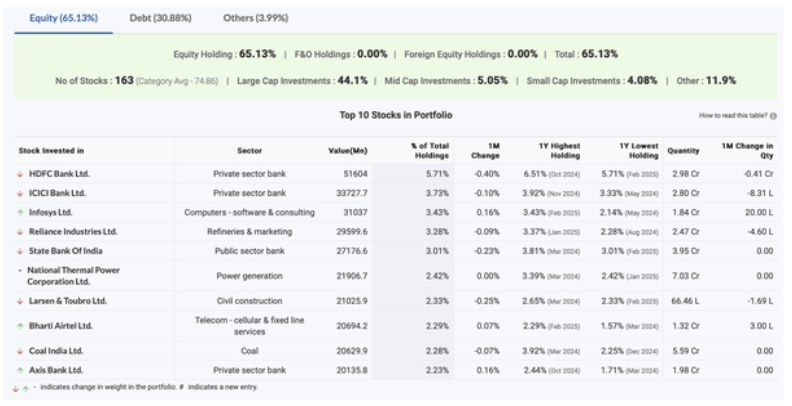Click the green up arrow beside Axis Bank
The height and width of the screenshot is (406, 792).
tap(20, 370)
